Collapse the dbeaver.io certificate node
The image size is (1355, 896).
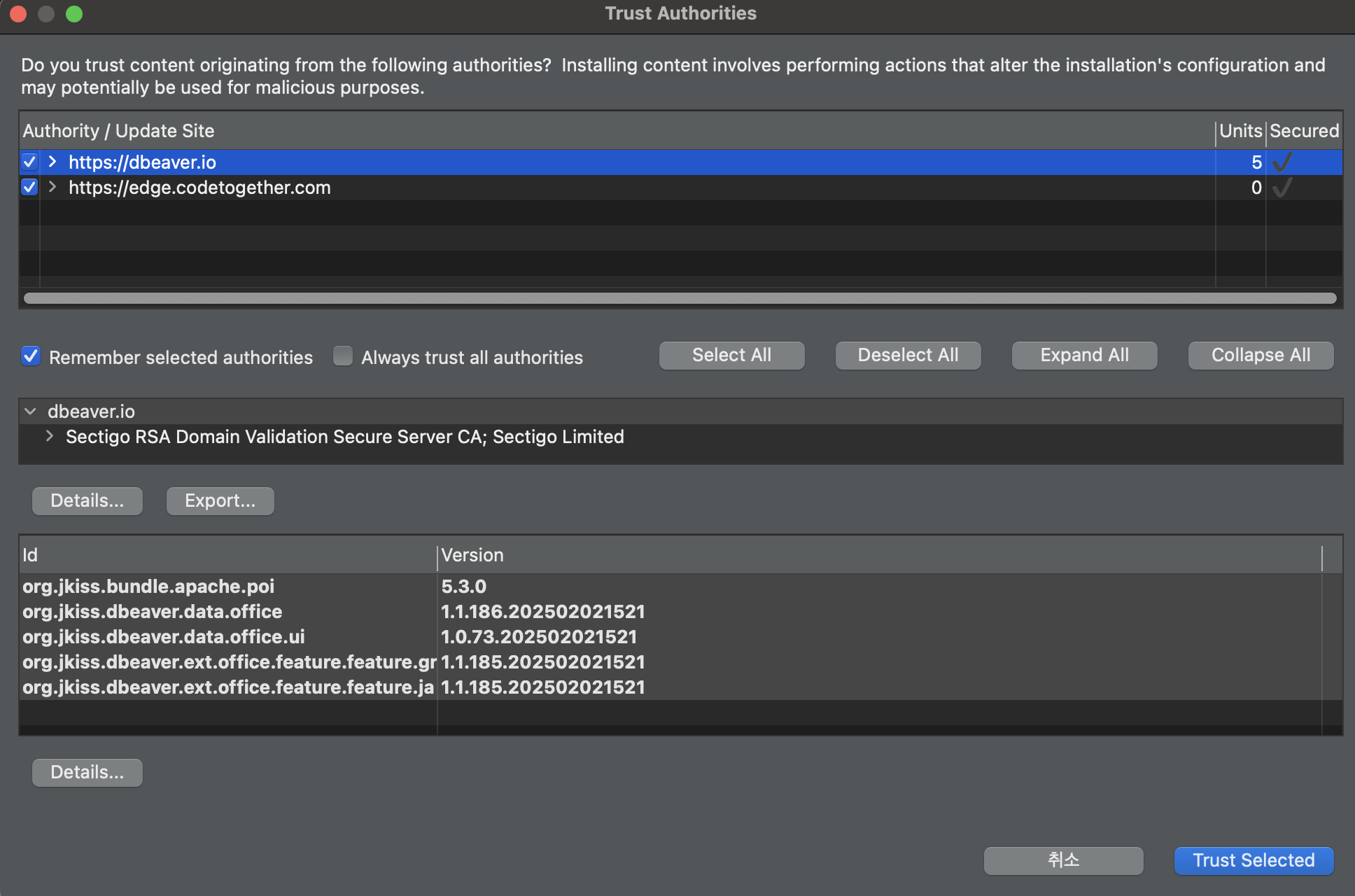point(30,412)
